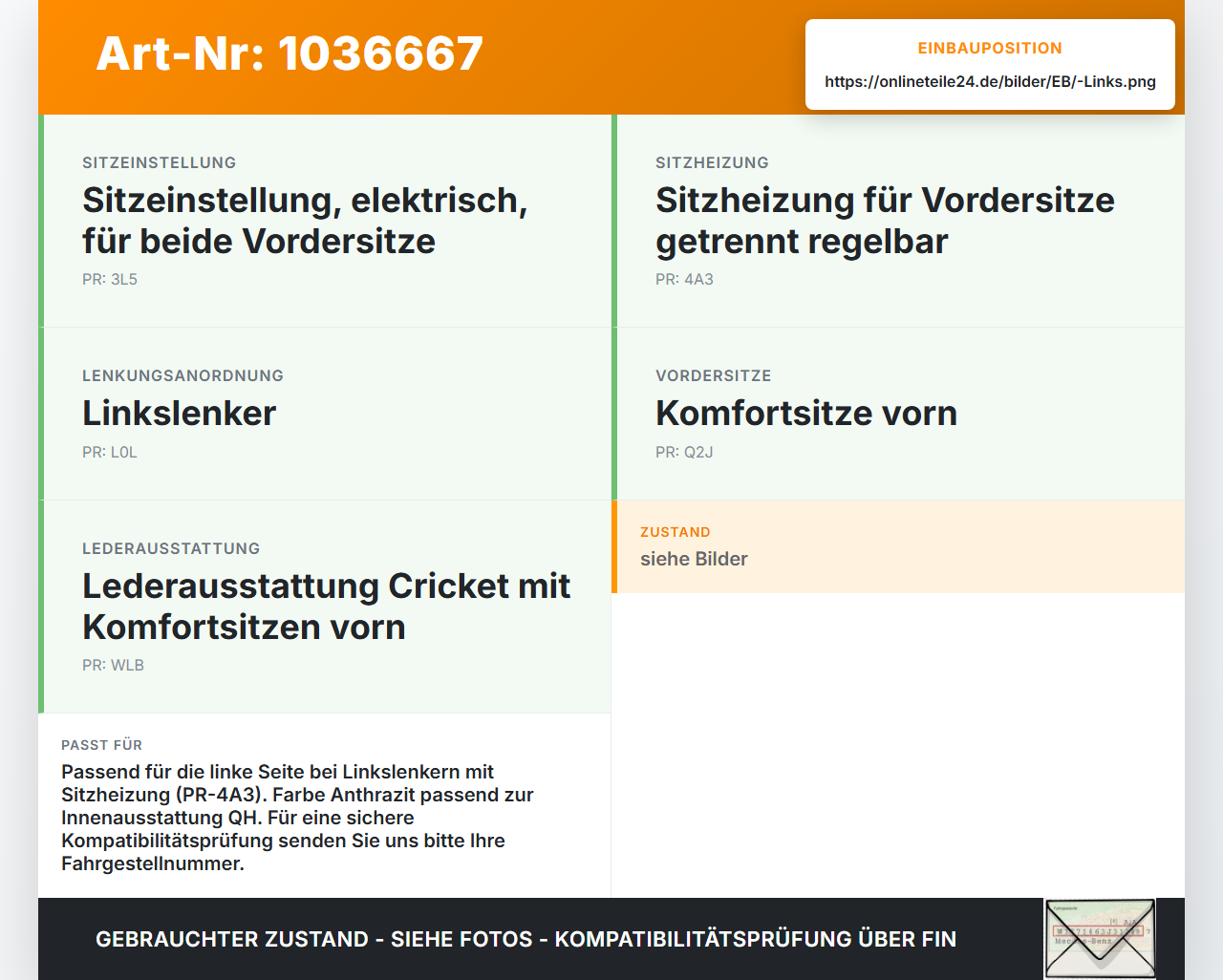Click the PR: 4A3 code label

(684, 279)
